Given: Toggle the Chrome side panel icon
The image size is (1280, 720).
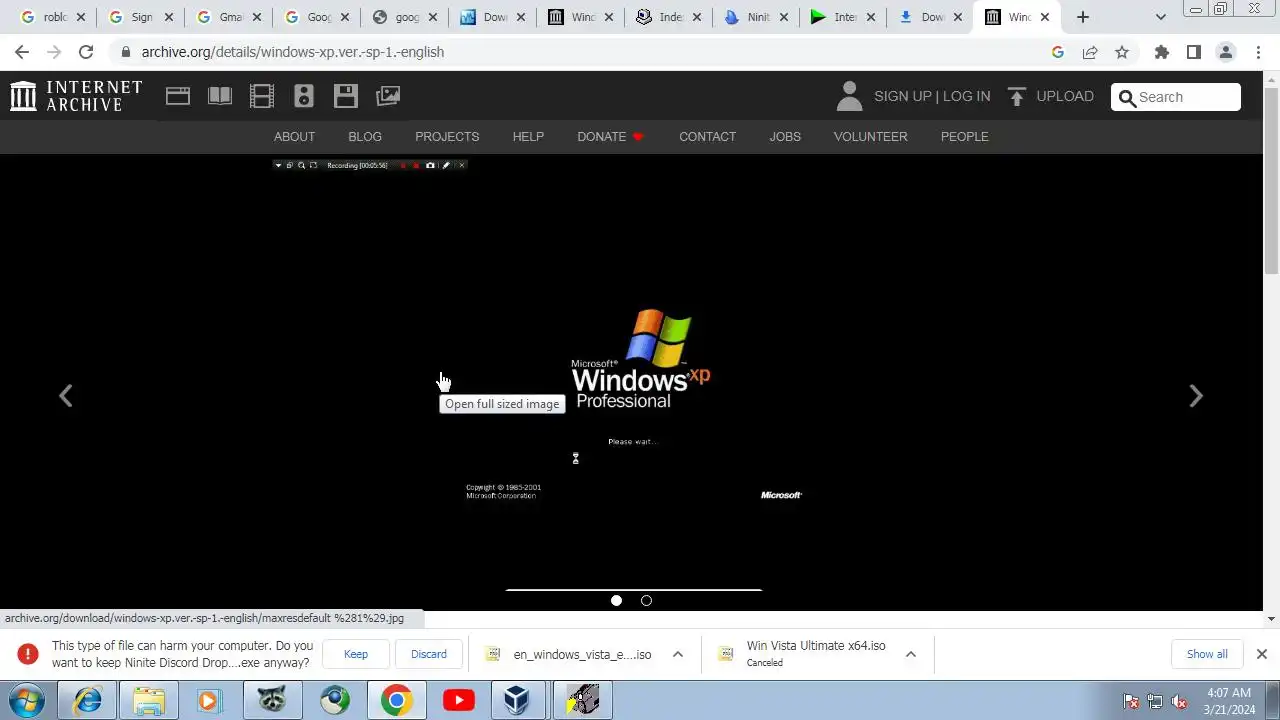Looking at the screenshot, I should point(1194,52).
